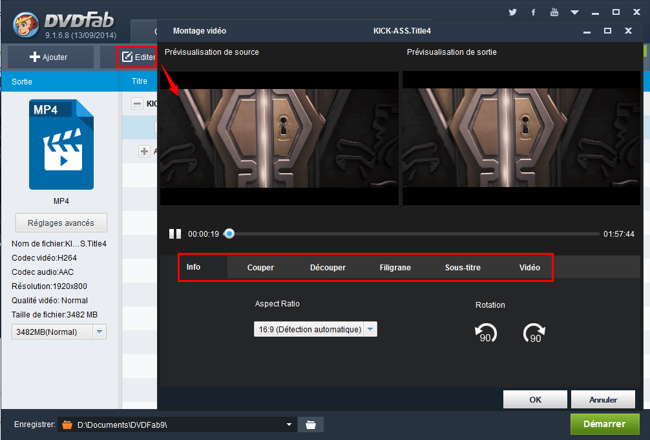Switch to the Couper tab

pyautogui.click(x=261, y=267)
